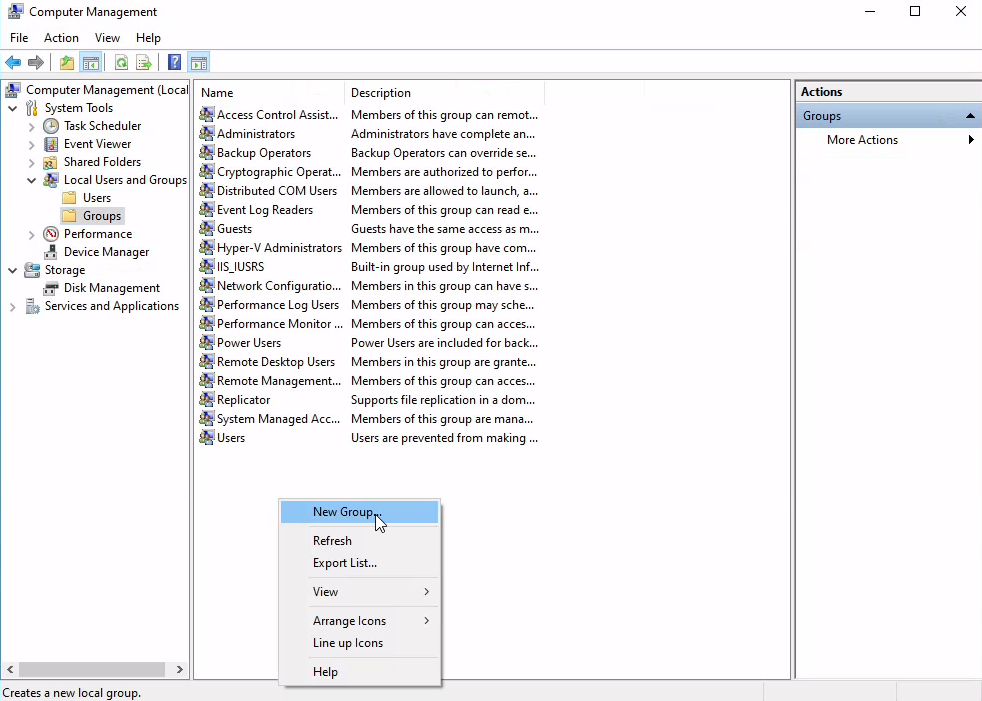This screenshot has height=701, width=982.
Task: Sort by the Description column header
Action: [381, 93]
